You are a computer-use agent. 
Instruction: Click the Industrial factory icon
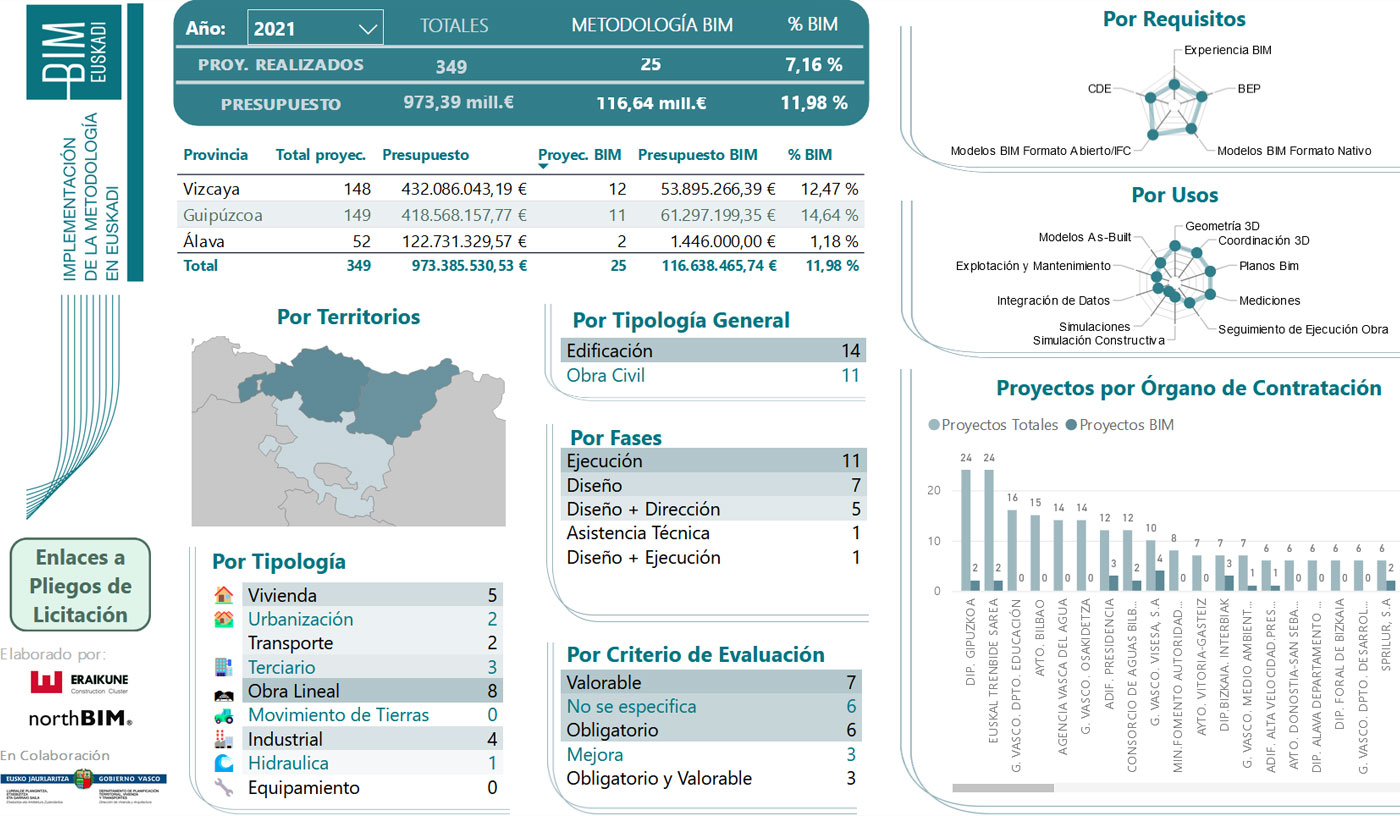point(224,739)
